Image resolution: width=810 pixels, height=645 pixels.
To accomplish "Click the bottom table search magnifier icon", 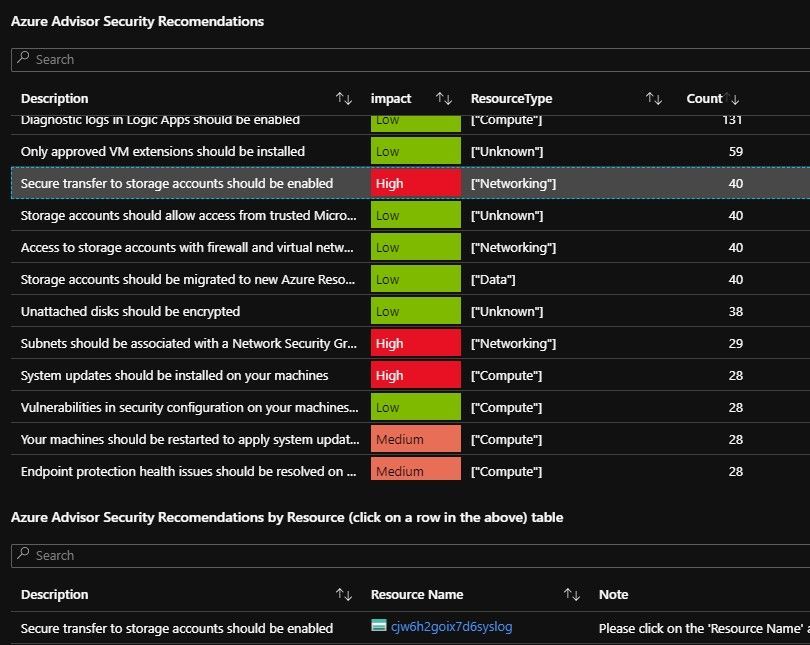I will (x=23, y=554).
